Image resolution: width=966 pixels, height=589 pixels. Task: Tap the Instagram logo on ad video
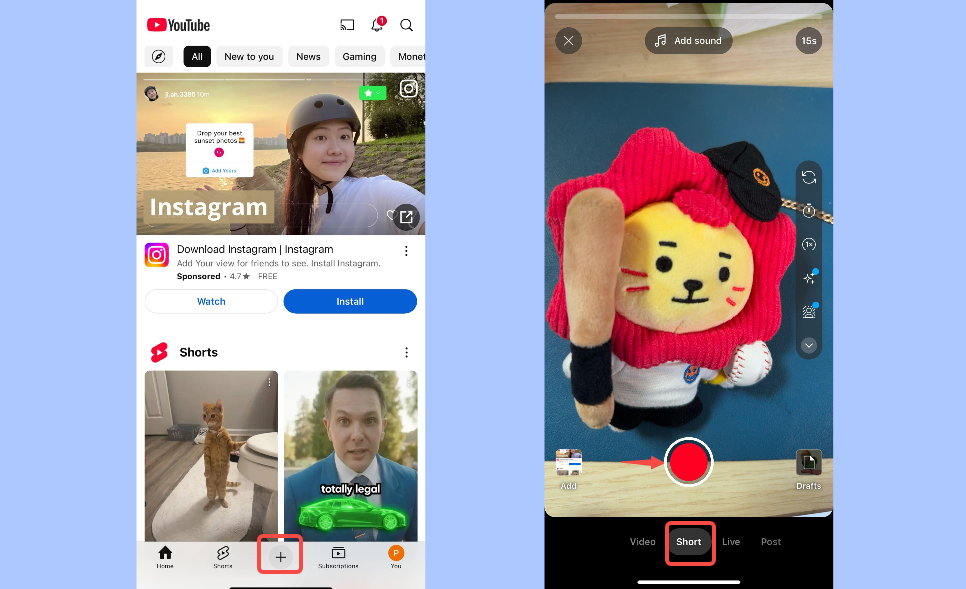pos(408,89)
